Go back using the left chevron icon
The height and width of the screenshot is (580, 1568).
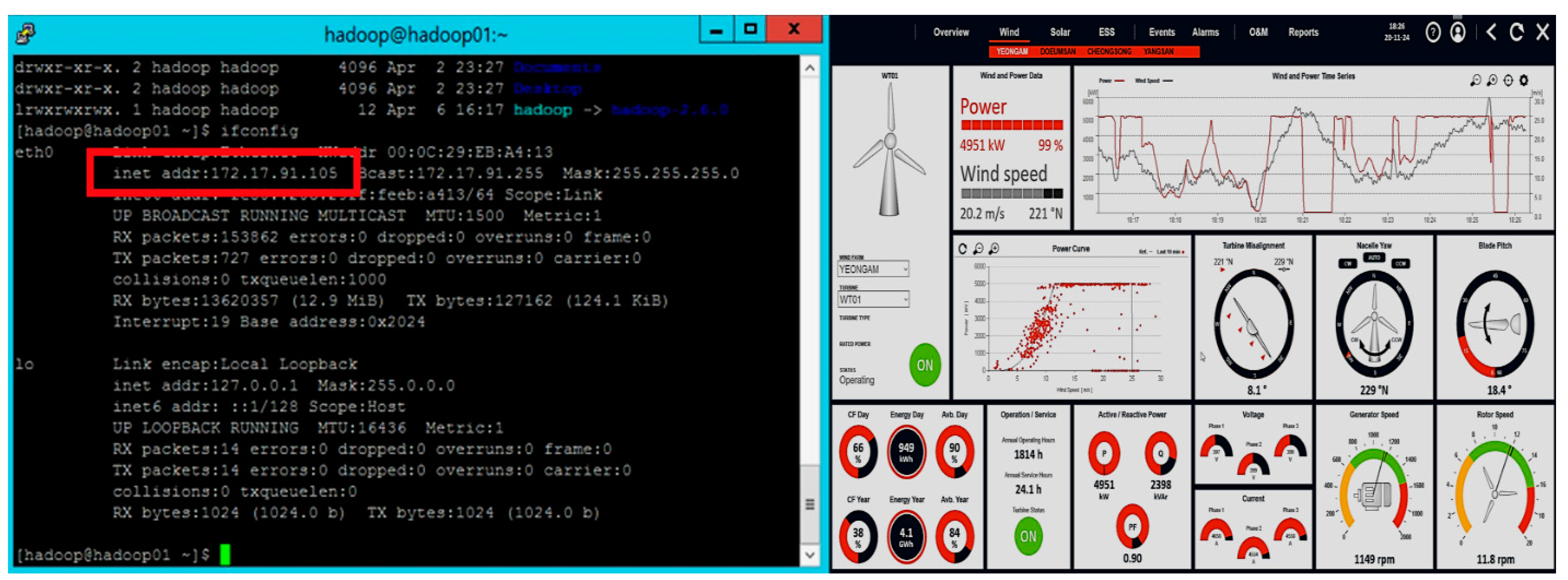tap(1491, 32)
